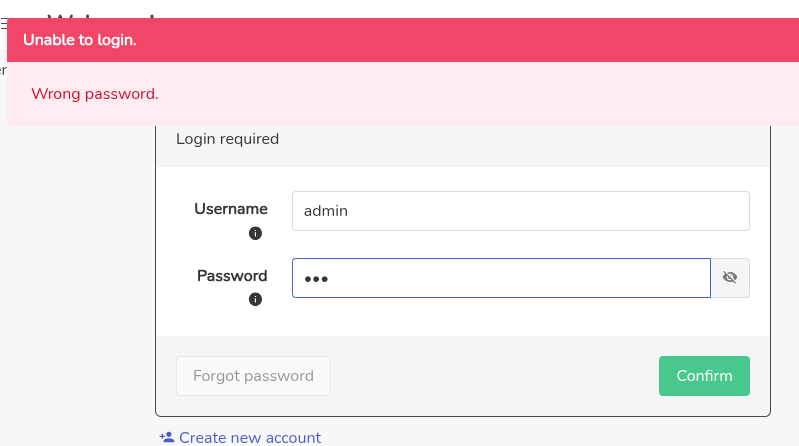Place cursor on the admin text

click(x=326, y=211)
